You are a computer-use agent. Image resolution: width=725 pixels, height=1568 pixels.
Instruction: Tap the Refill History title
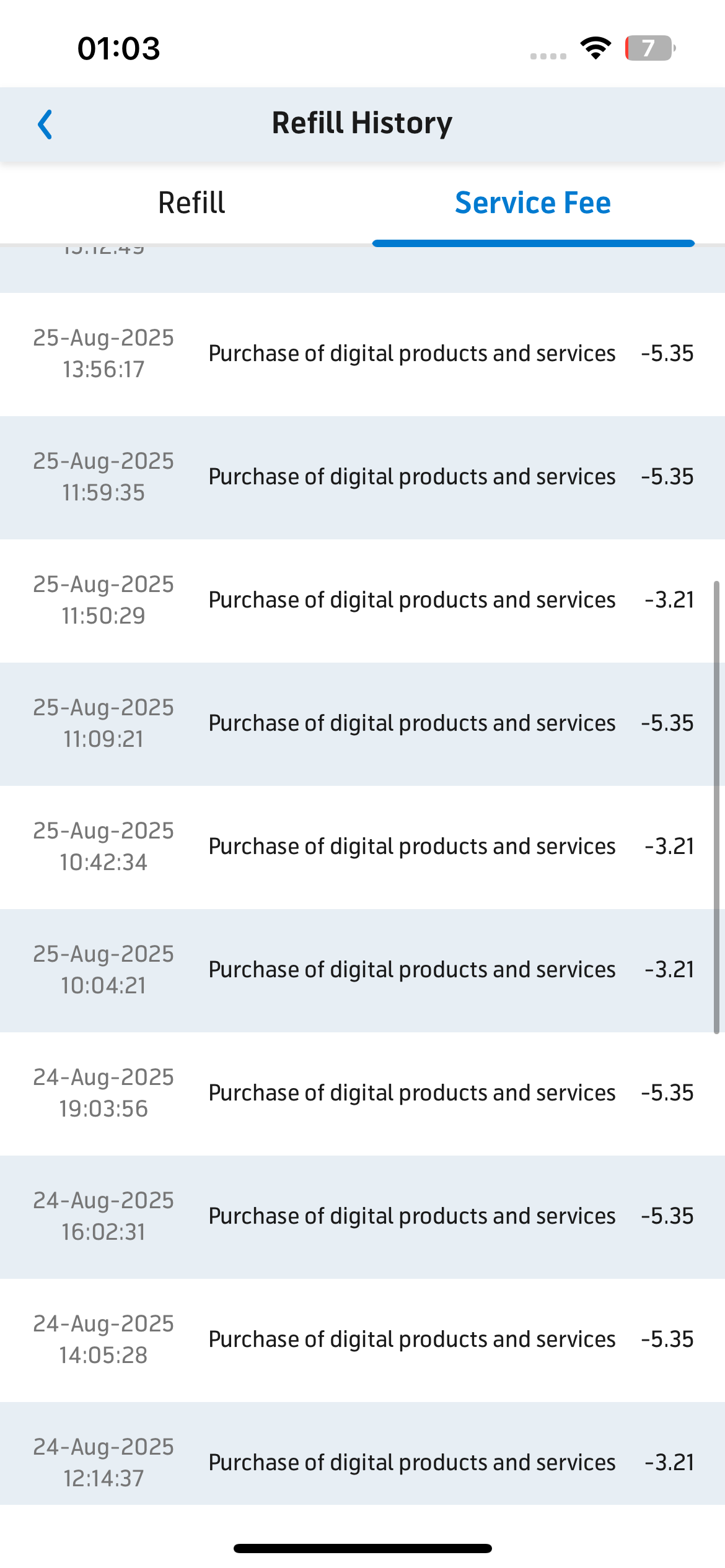click(x=362, y=123)
